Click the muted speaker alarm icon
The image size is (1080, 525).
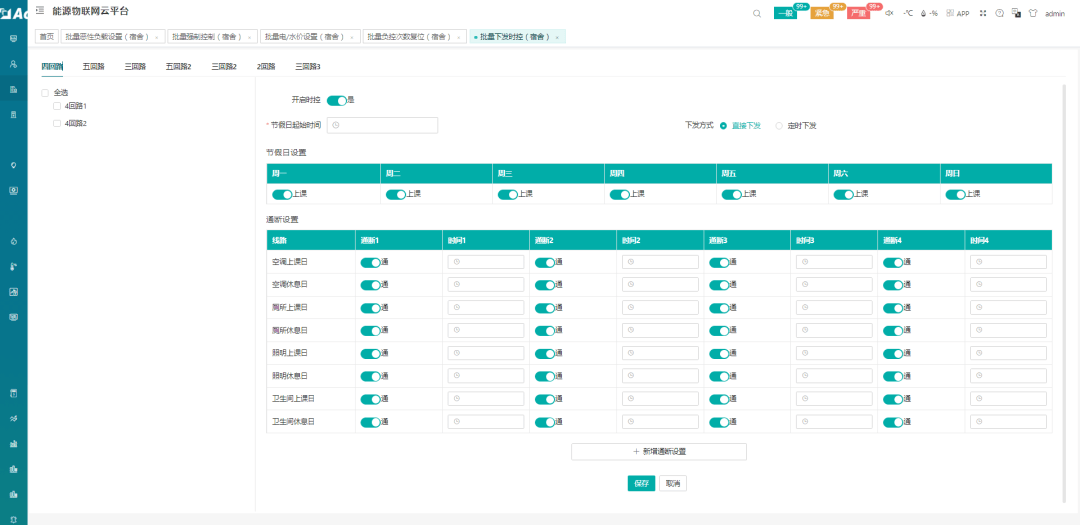(889, 13)
